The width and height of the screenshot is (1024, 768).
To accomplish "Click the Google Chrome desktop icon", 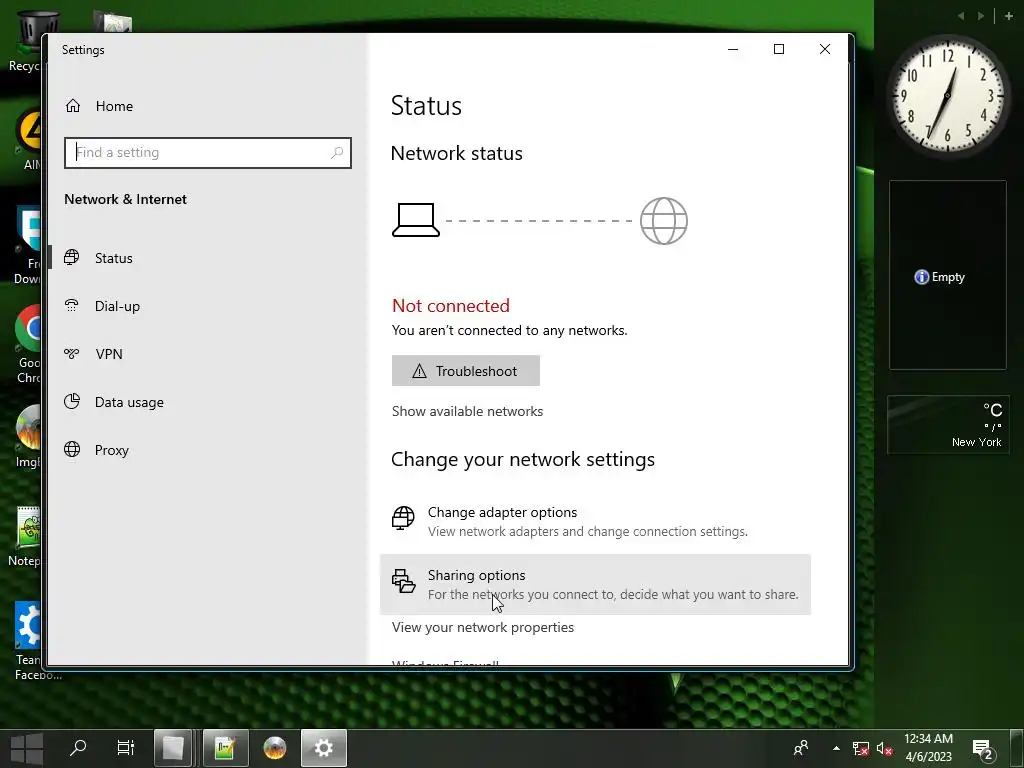I will click(x=29, y=345).
